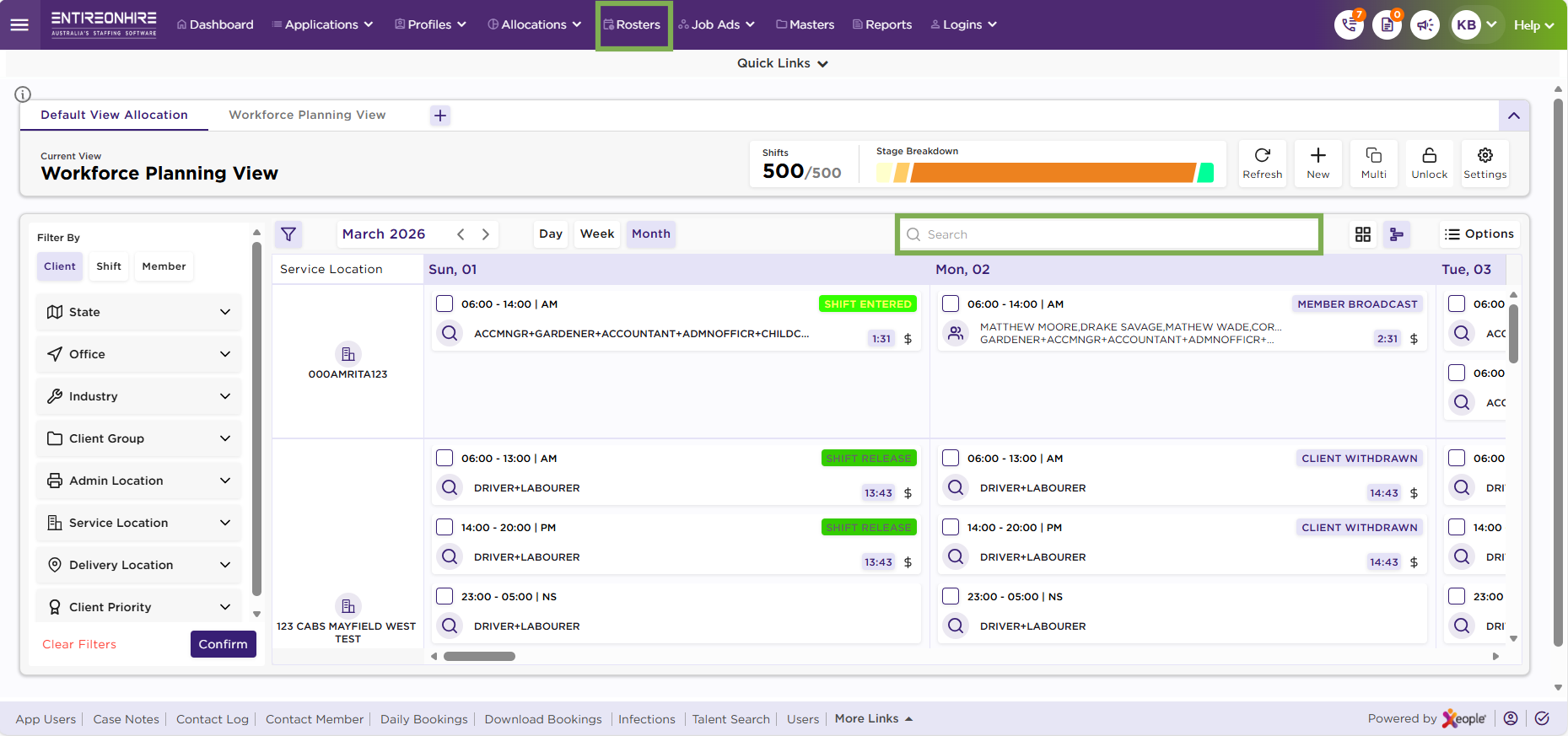
Task: Open the Rosters menu item
Action: coord(633,25)
